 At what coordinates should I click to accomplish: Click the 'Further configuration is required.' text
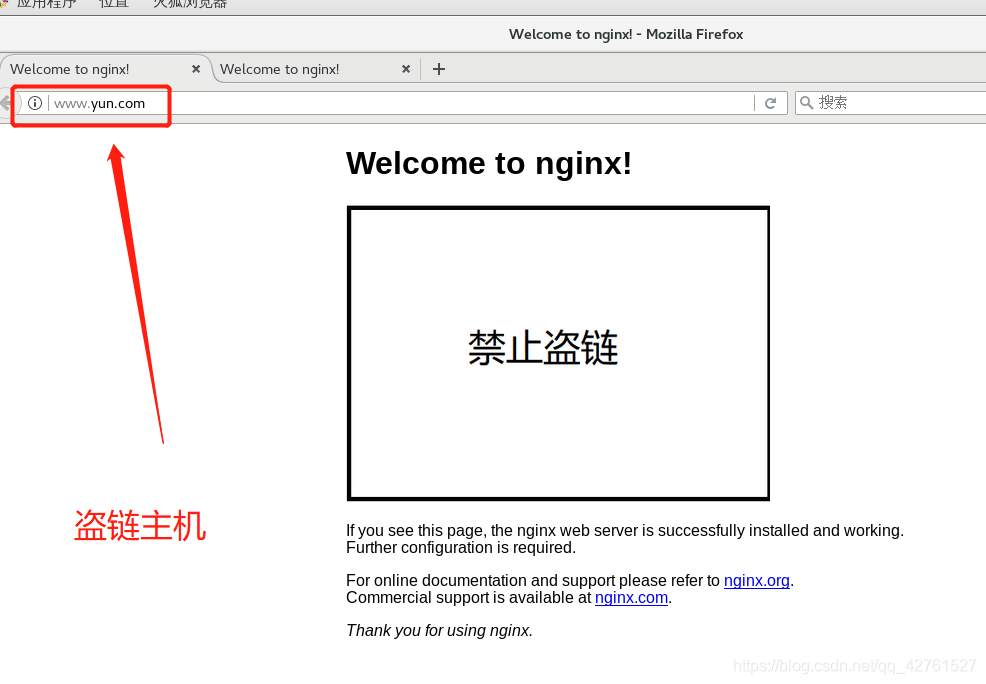point(461,548)
